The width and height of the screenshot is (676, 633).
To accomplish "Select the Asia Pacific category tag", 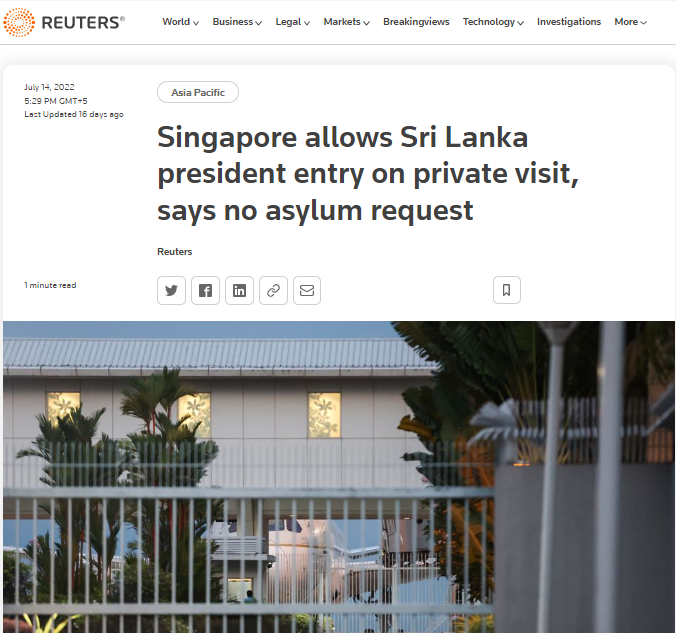I will [x=198, y=92].
